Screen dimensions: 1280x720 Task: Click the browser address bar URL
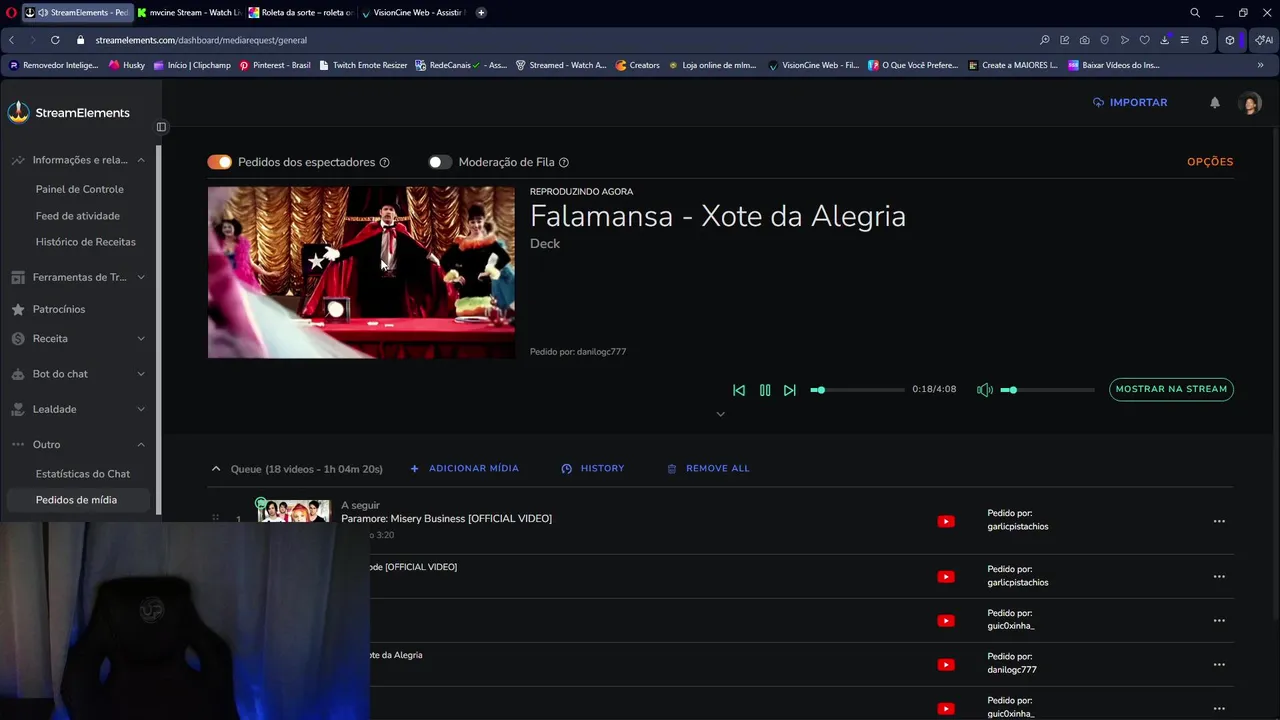(201, 40)
